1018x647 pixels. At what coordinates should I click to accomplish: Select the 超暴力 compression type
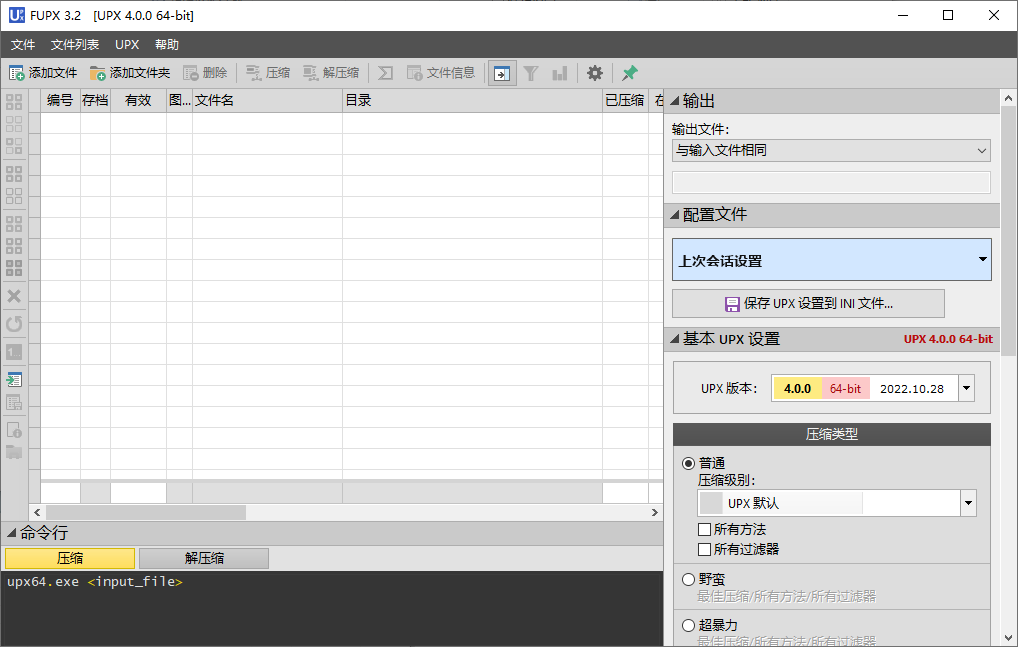(688, 626)
